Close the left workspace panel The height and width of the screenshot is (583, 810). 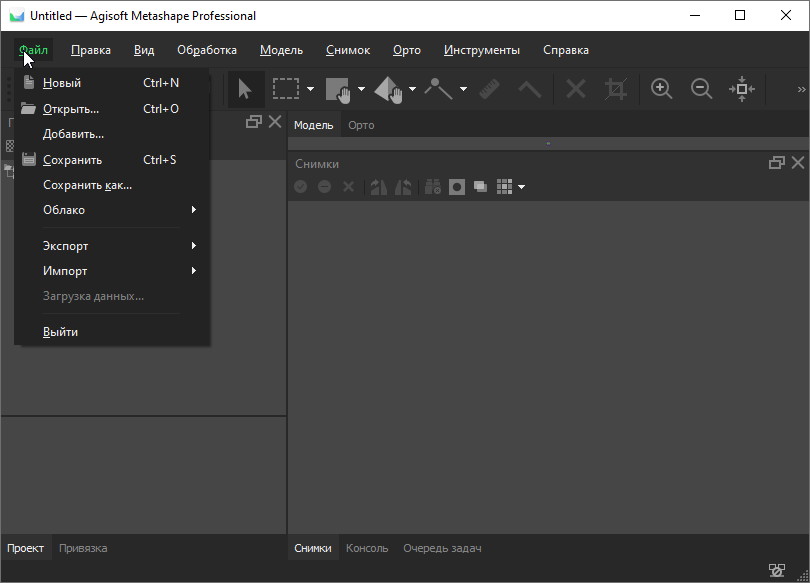(x=275, y=122)
